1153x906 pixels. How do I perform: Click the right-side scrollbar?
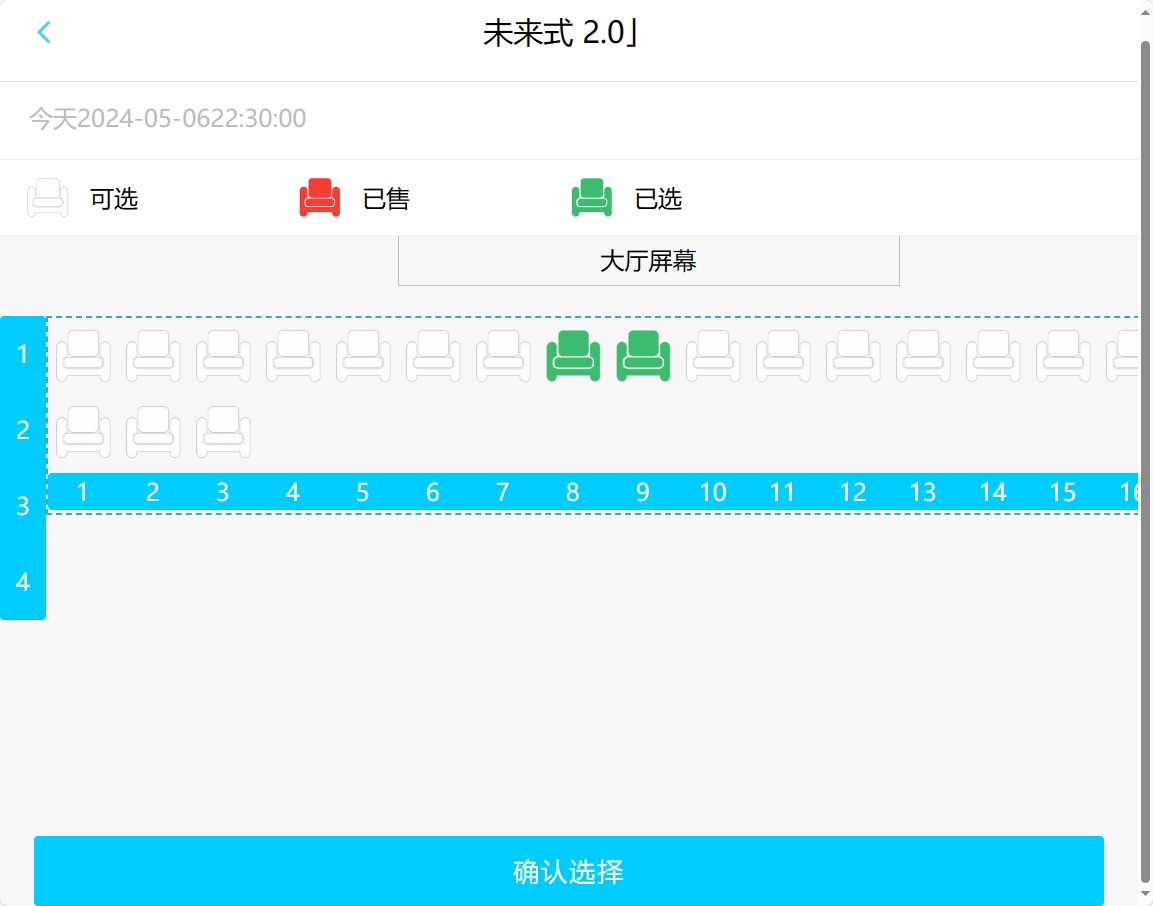pos(1146,450)
